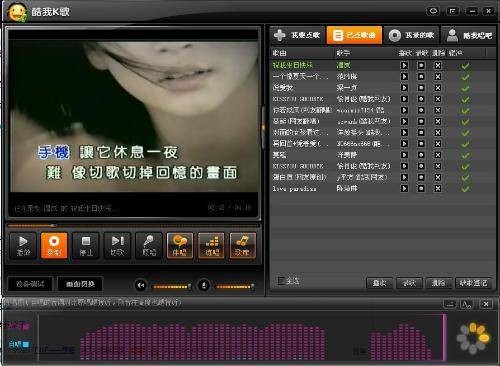Collapse the side panel via splitter handle
The image size is (500, 366).
pos(264,126)
